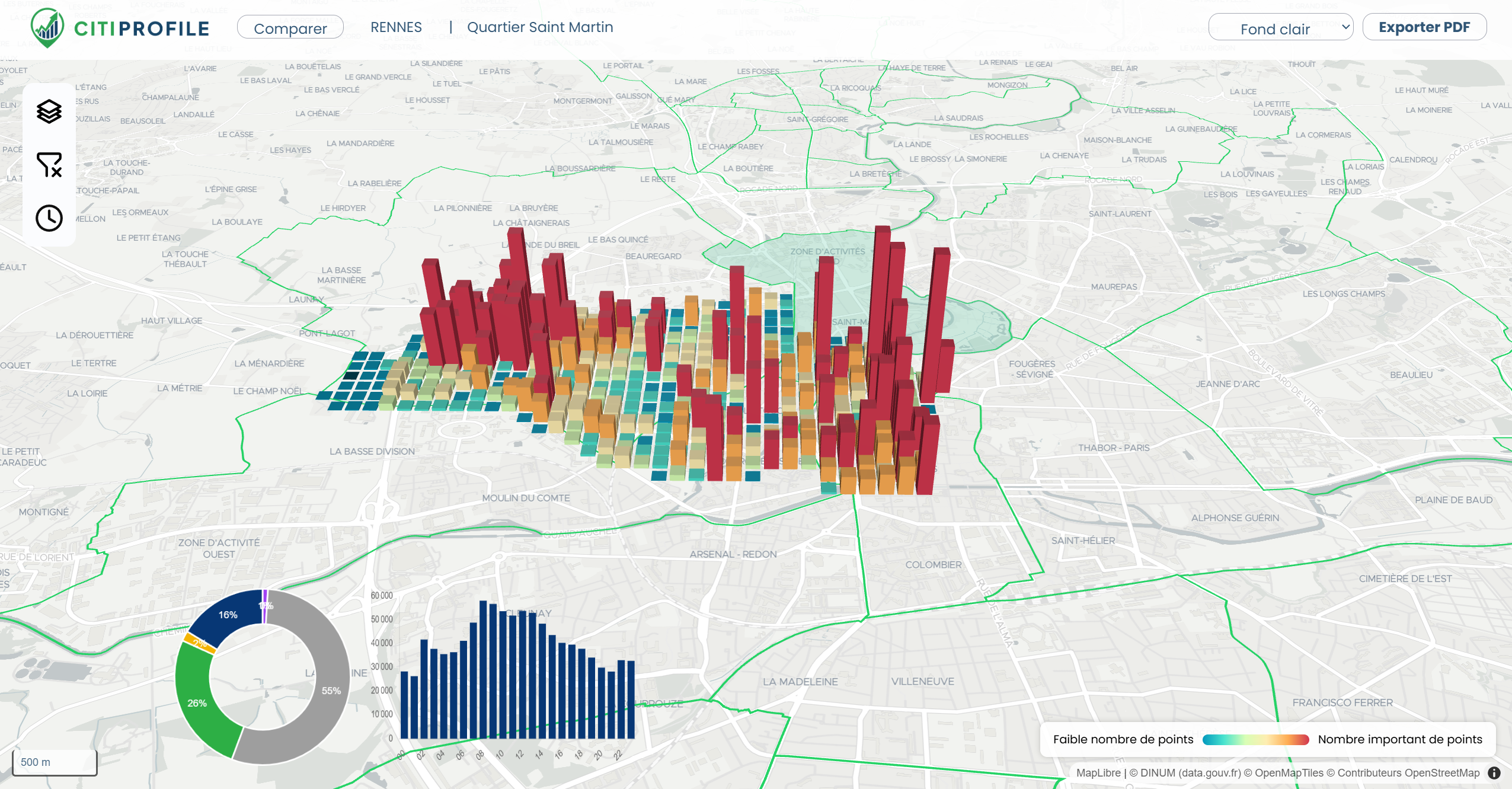Viewport: 1512px width, 789px height.
Task: Click the Comparer button
Action: tap(290, 28)
